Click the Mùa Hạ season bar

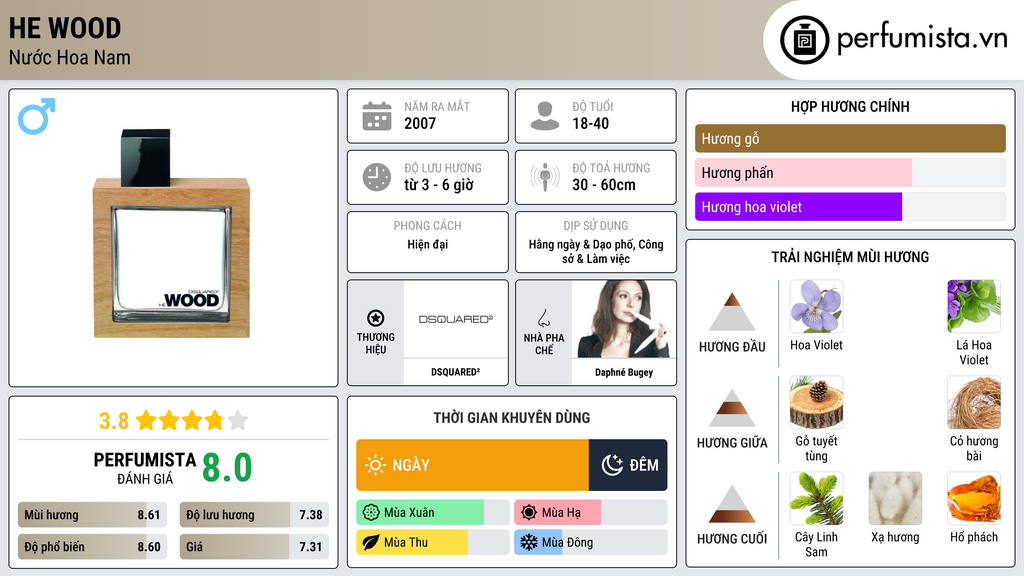pyautogui.click(x=591, y=513)
